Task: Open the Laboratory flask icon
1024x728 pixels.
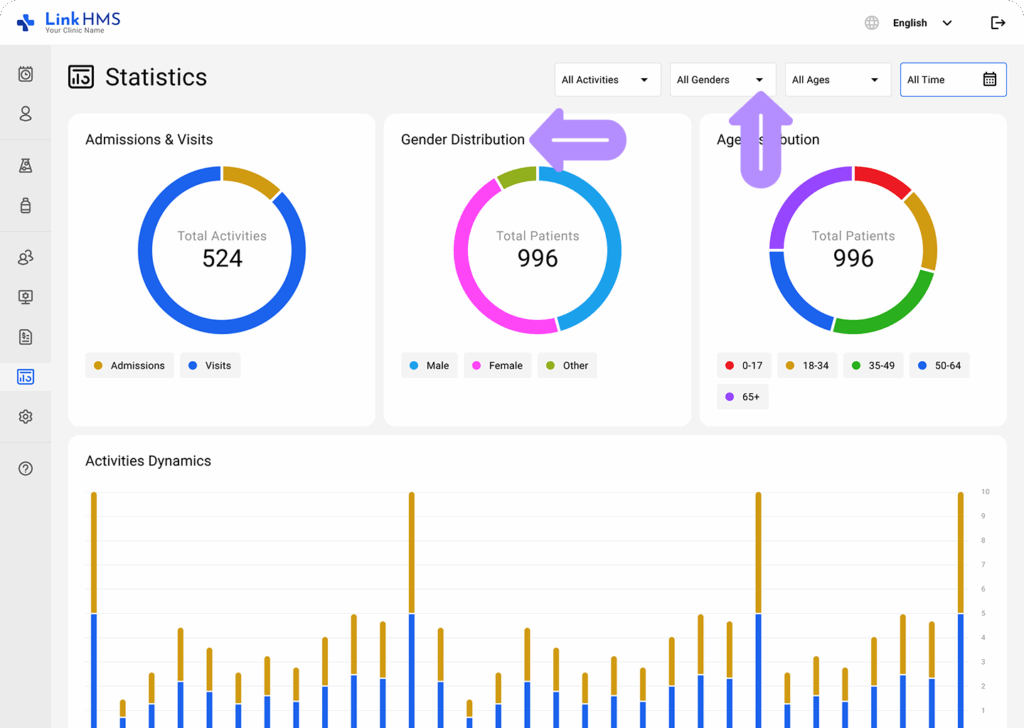Action: click(x=24, y=165)
